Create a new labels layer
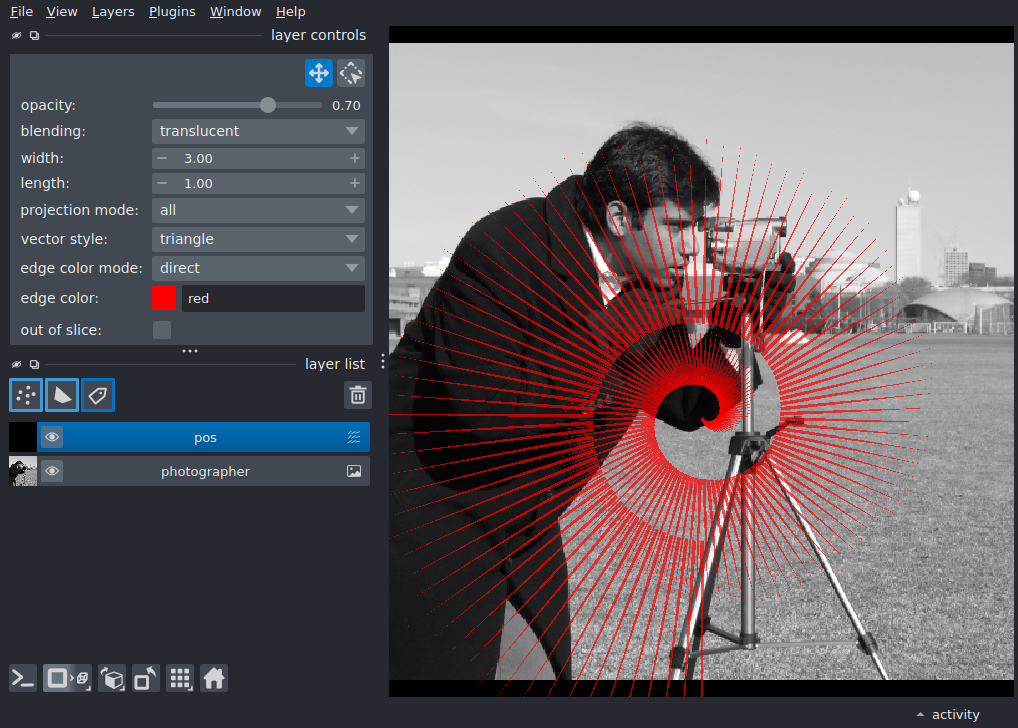The image size is (1018, 728). click(98, 395)
